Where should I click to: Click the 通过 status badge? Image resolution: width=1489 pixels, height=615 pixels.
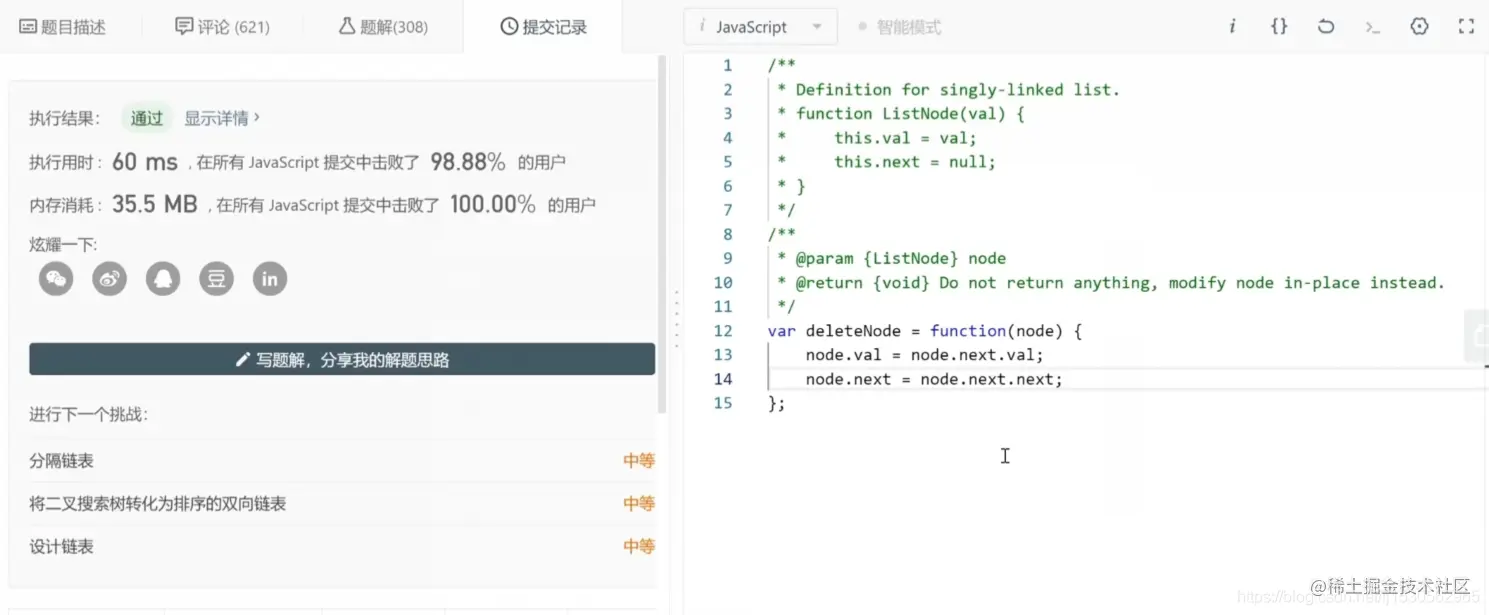(147, 118)
